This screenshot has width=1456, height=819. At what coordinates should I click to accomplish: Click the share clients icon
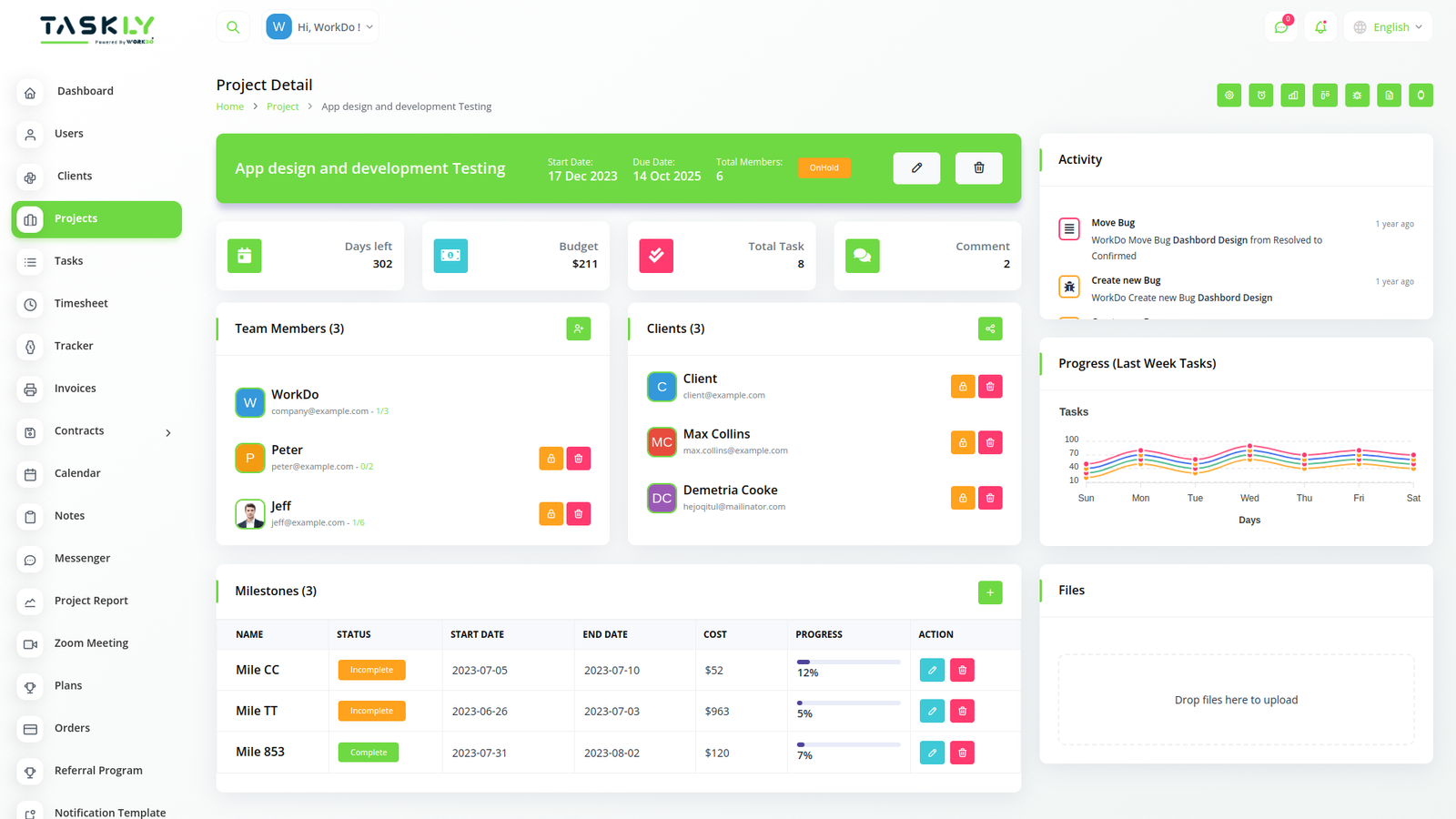point(990,329)
